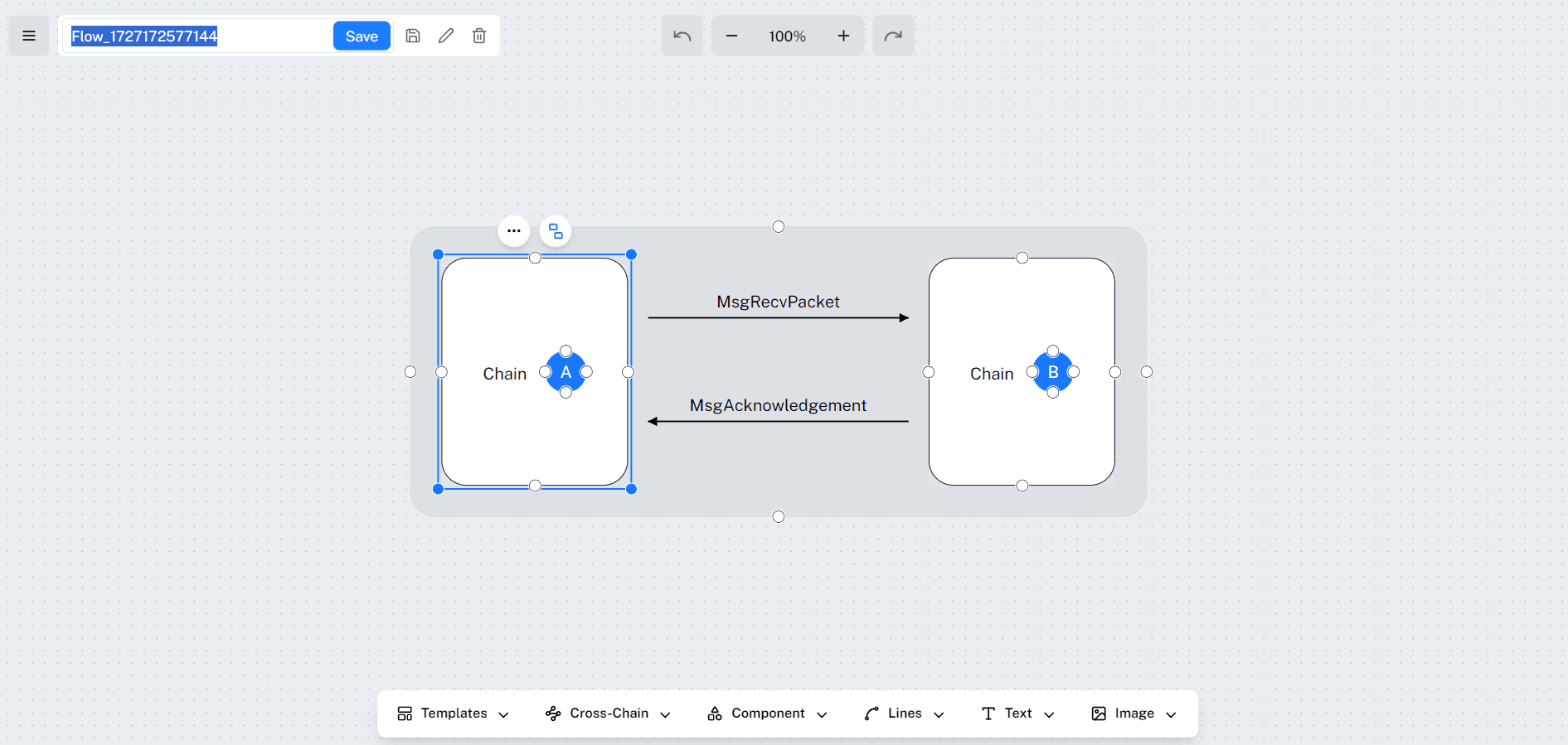Zoom in with the plus button

click(843, 36)
